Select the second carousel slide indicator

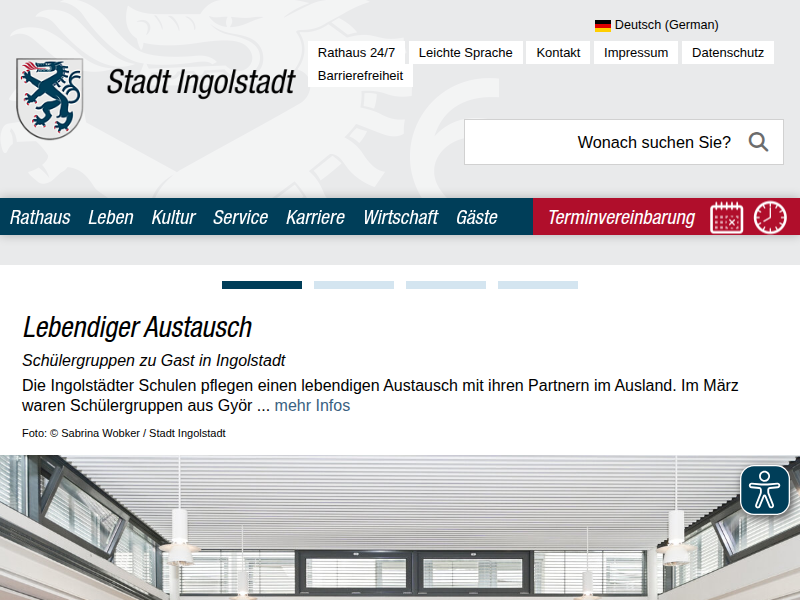click(x=354, y=285)
